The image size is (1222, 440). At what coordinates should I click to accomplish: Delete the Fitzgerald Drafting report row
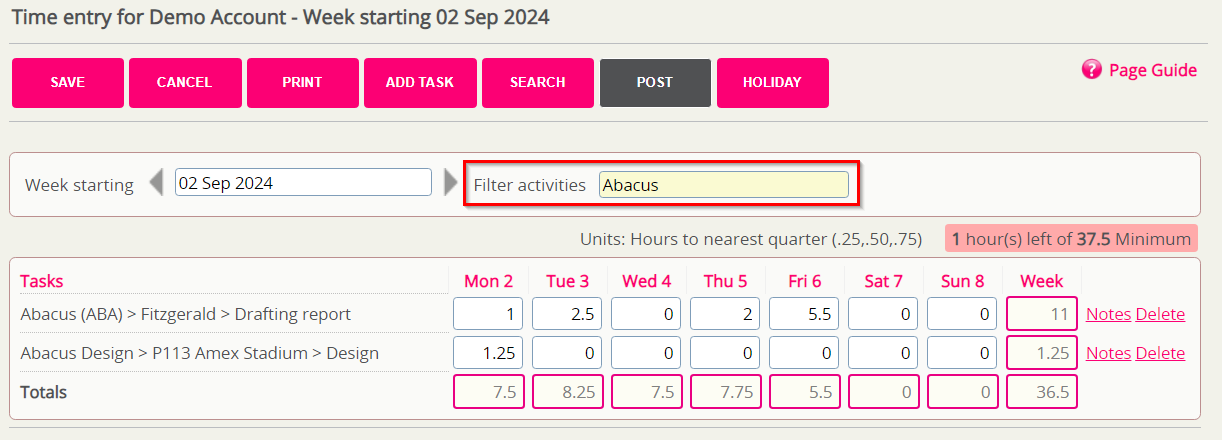pos(1160,314)
